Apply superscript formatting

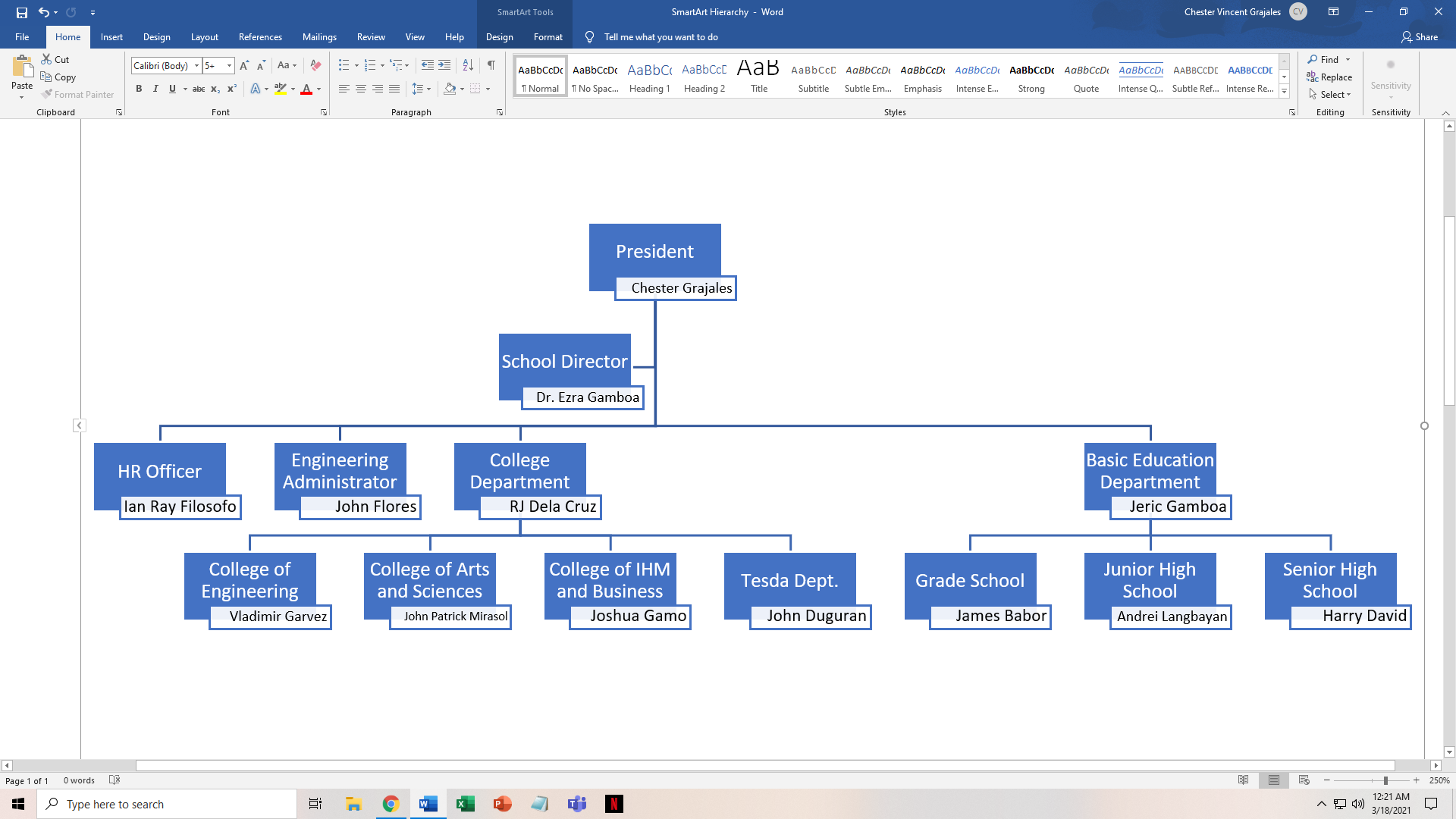[231, 89]
